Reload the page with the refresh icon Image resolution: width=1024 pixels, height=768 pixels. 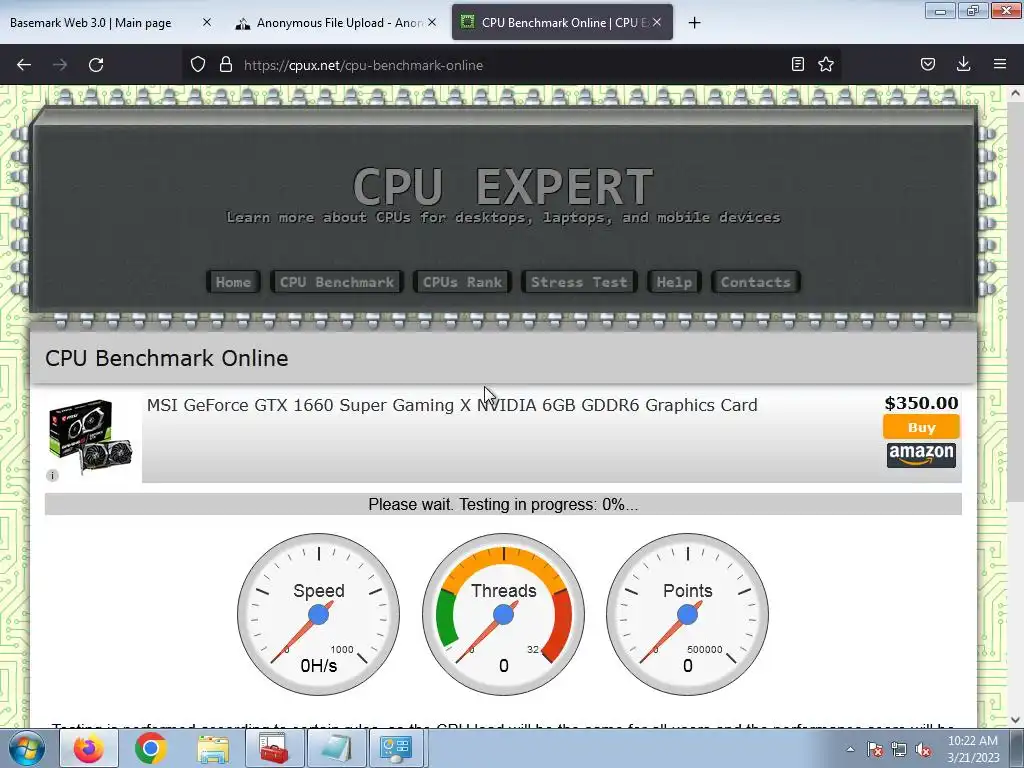(x=96, y=65)
